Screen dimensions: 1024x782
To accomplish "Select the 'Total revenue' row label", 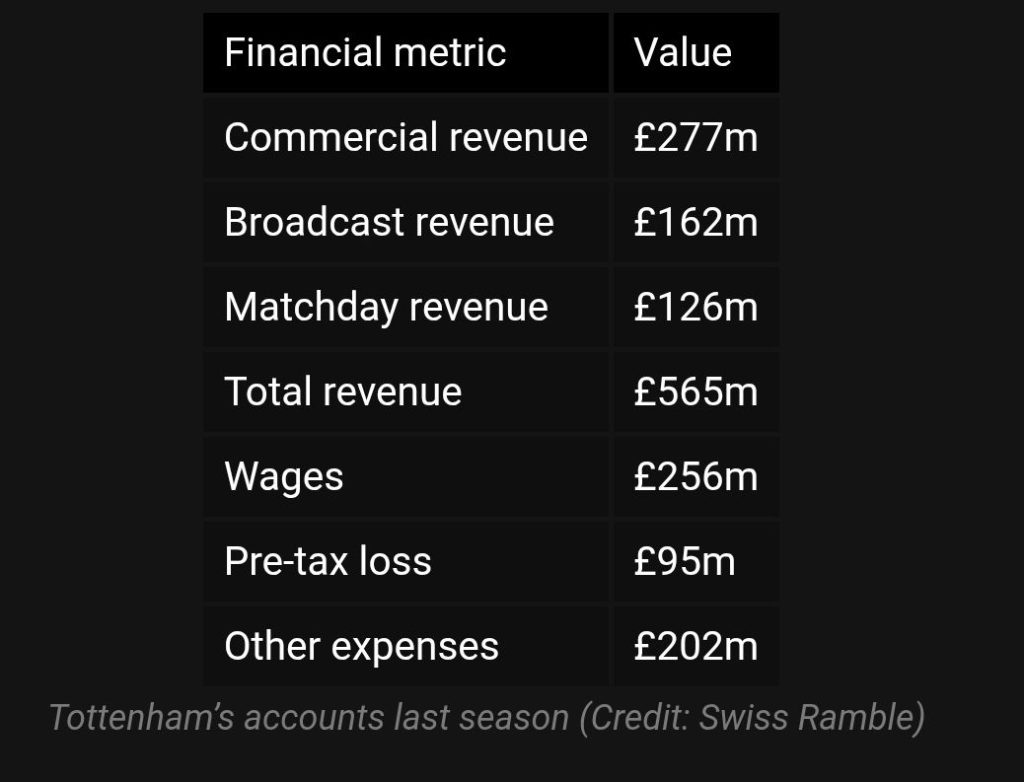I will tap(343, 391).
